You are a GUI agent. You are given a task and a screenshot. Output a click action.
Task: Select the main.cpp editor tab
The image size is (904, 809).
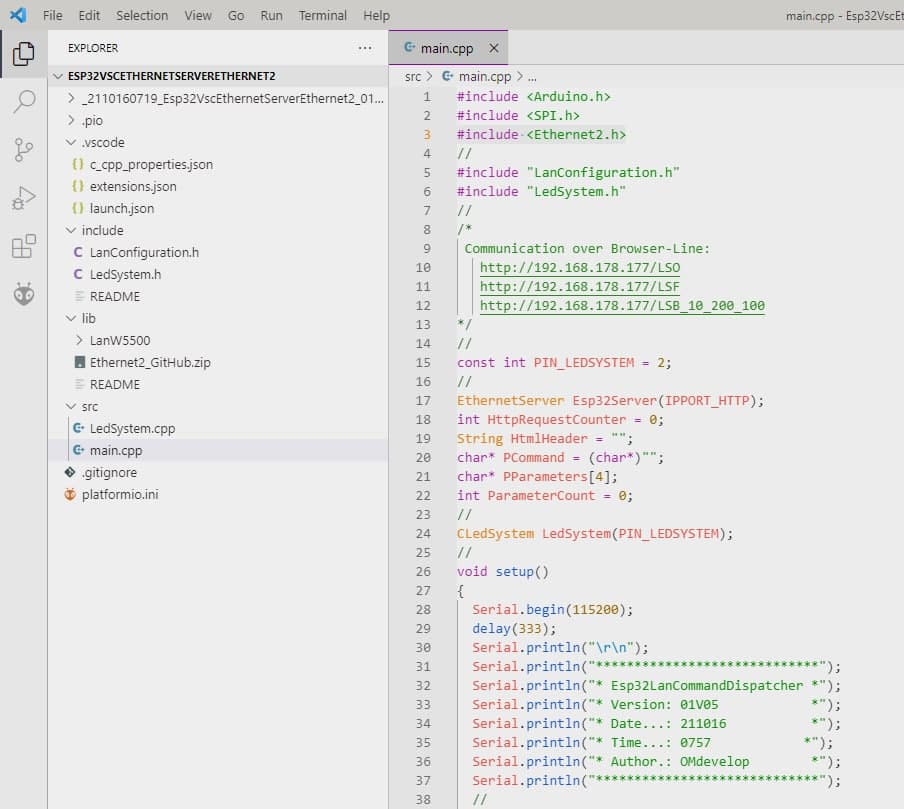pos(447,48)
